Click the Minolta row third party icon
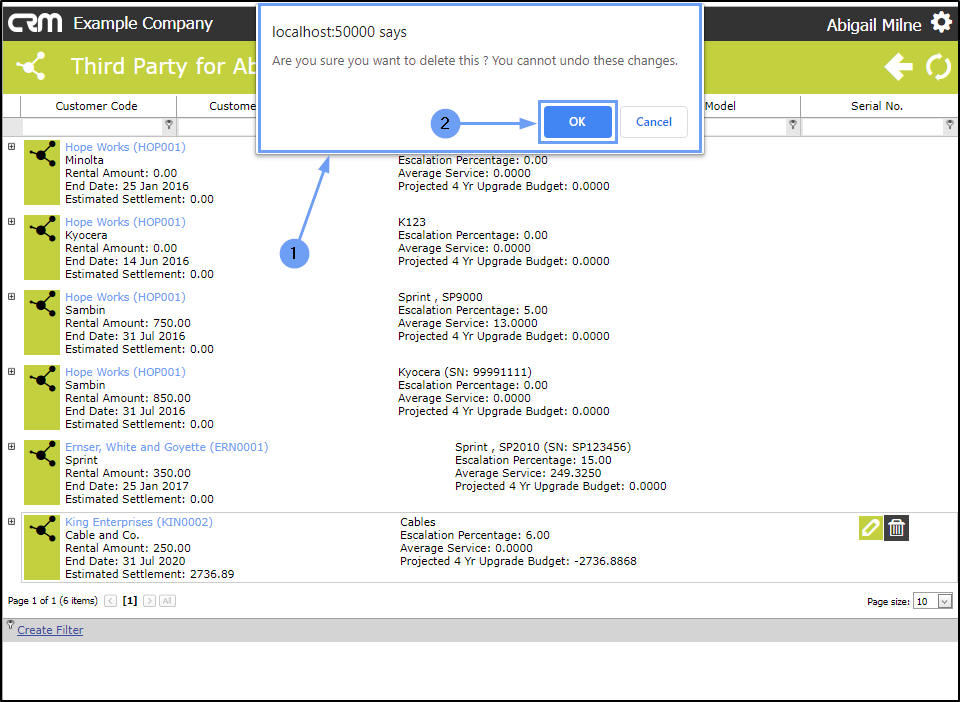This screenshot has height=702, width=960. point(42,173)
